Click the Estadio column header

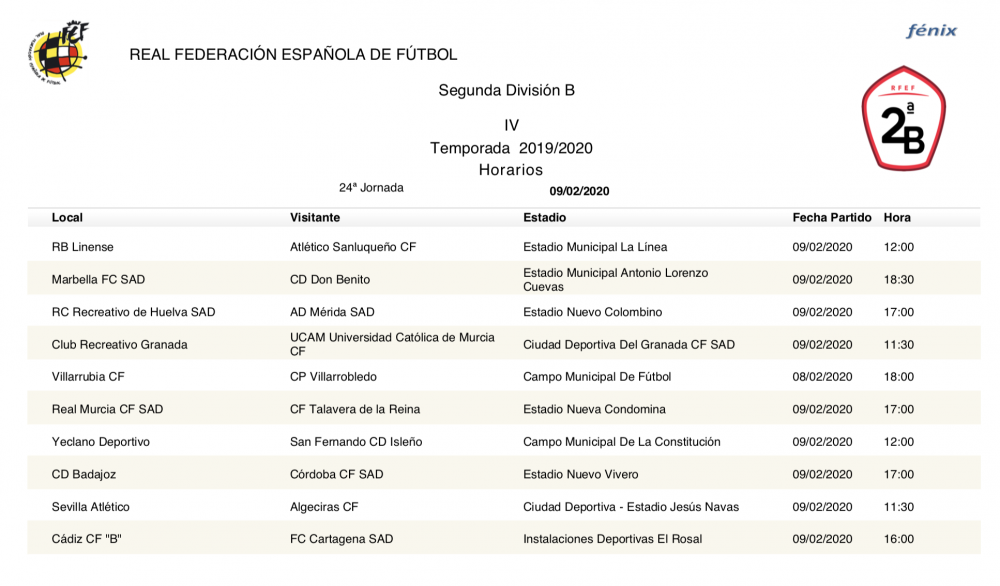tap(544, 217)
